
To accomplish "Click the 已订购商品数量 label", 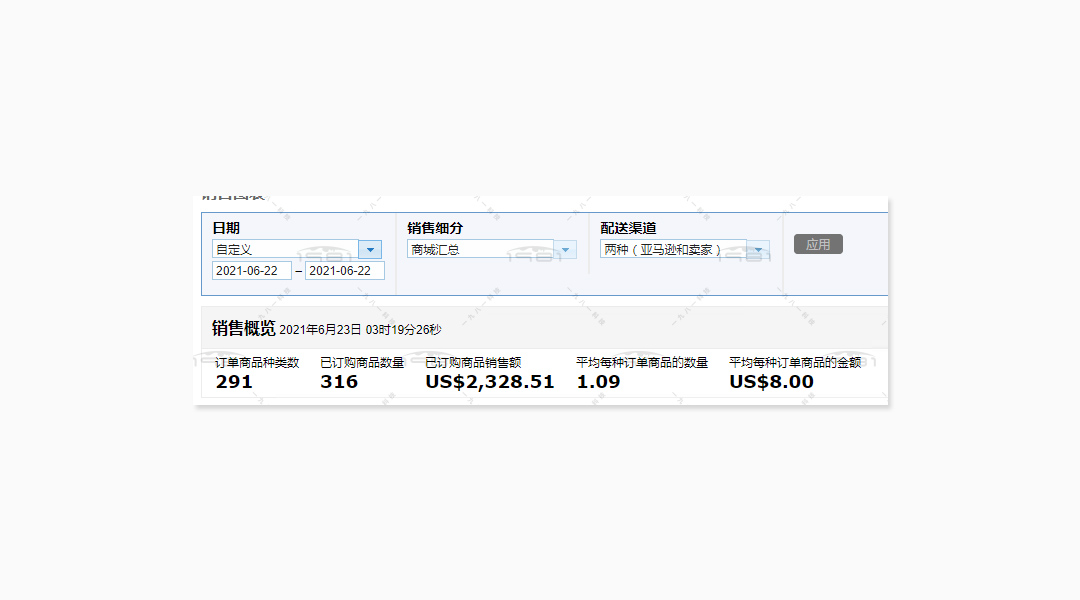I will coord(362,362).
